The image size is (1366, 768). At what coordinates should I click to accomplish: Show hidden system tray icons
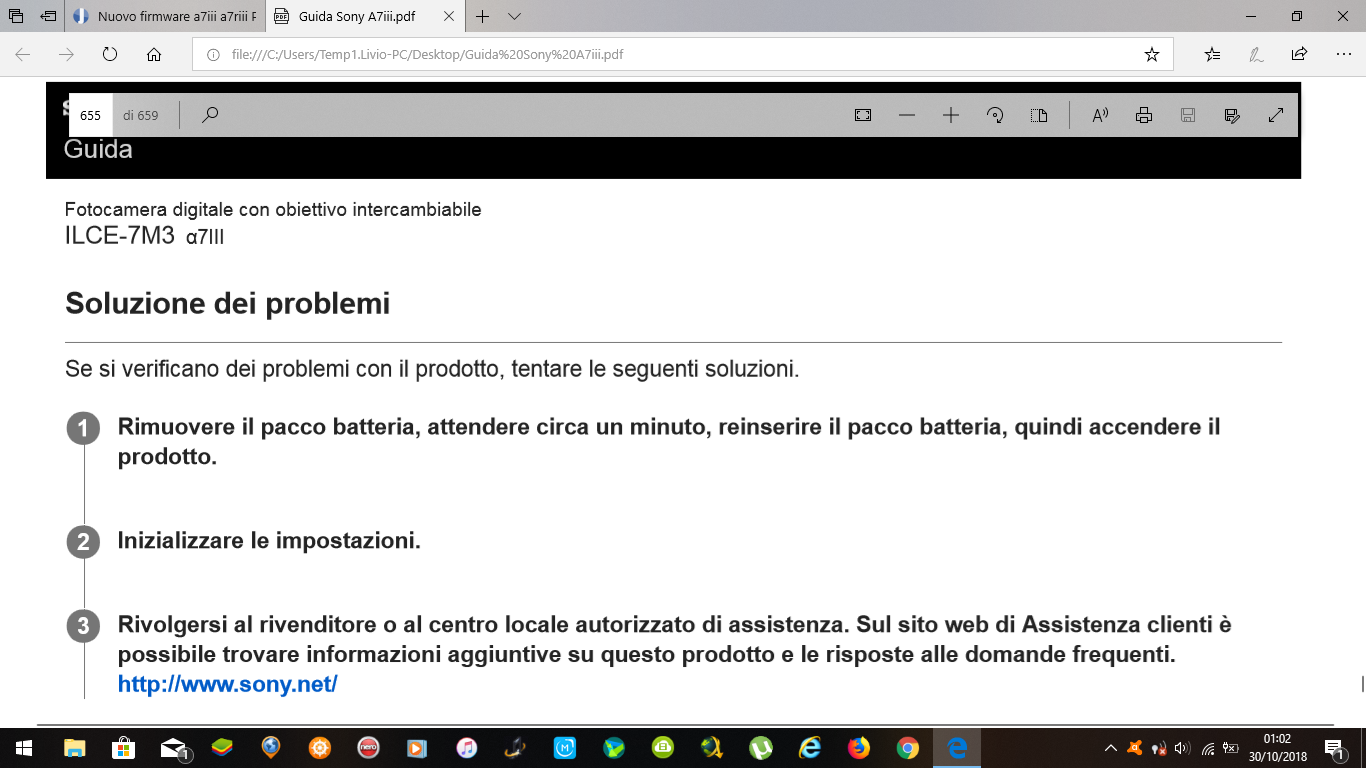(1110, 747)
